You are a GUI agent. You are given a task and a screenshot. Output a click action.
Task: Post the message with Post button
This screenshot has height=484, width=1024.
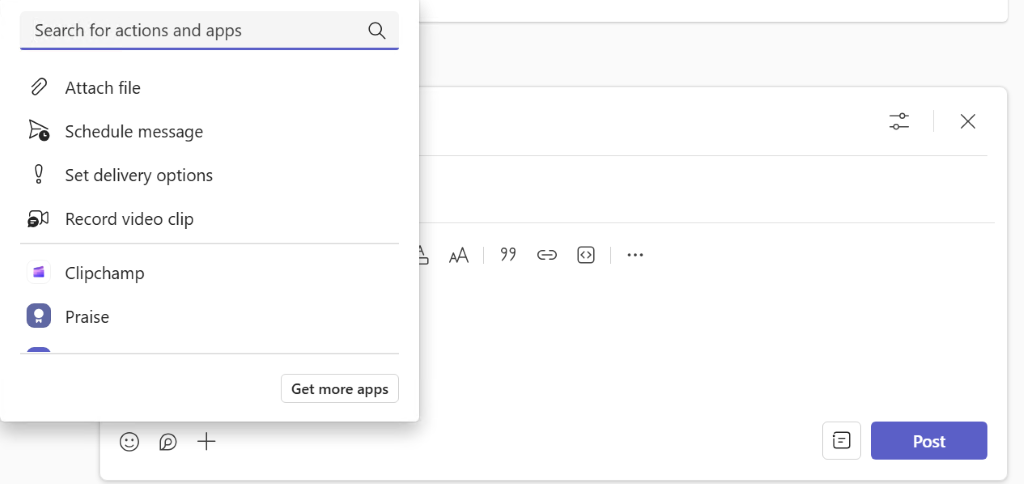click(929, 441)
